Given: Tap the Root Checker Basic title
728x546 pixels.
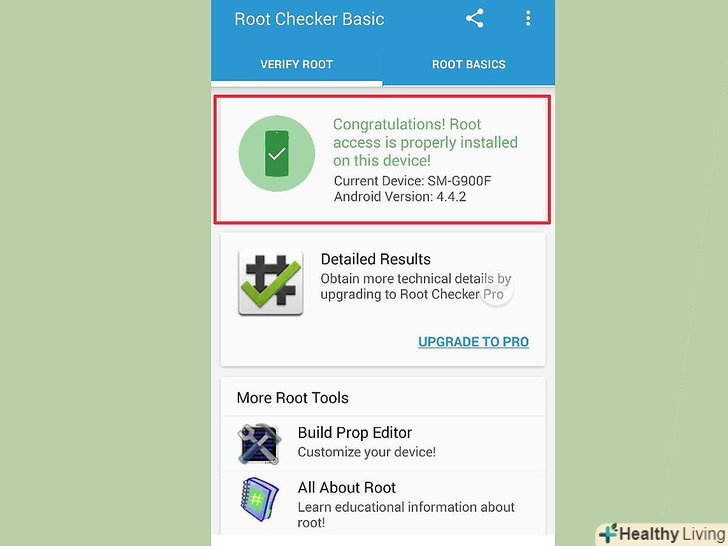Looking at the screenshot, I should tap(309, 19).
